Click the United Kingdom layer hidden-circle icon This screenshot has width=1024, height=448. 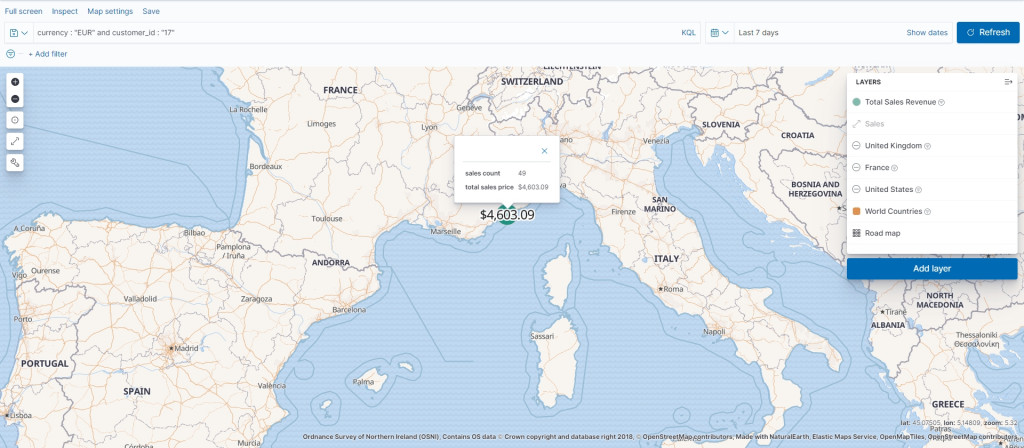click(x=856, y=146)
